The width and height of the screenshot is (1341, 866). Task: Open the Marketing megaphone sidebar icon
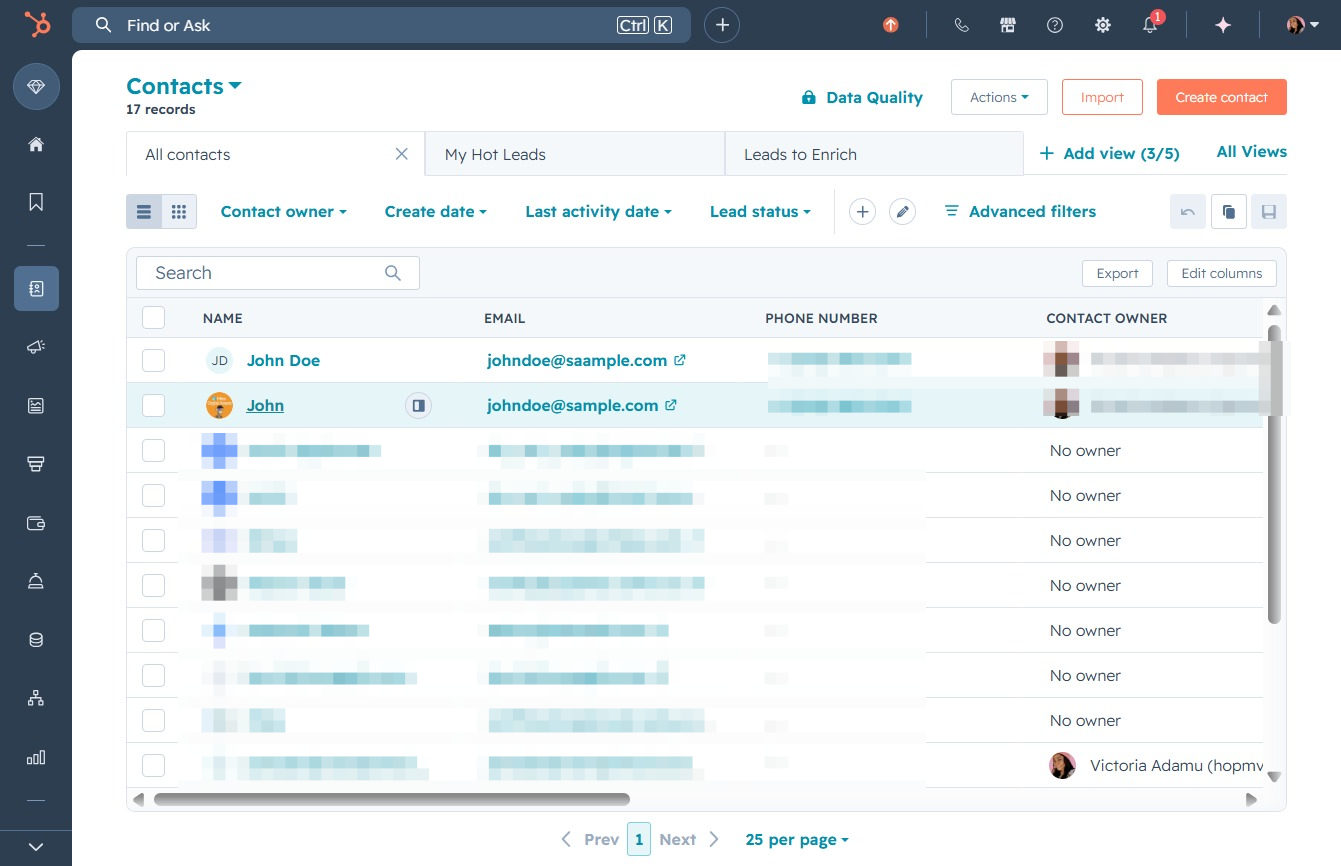click(x=36, y=347)
